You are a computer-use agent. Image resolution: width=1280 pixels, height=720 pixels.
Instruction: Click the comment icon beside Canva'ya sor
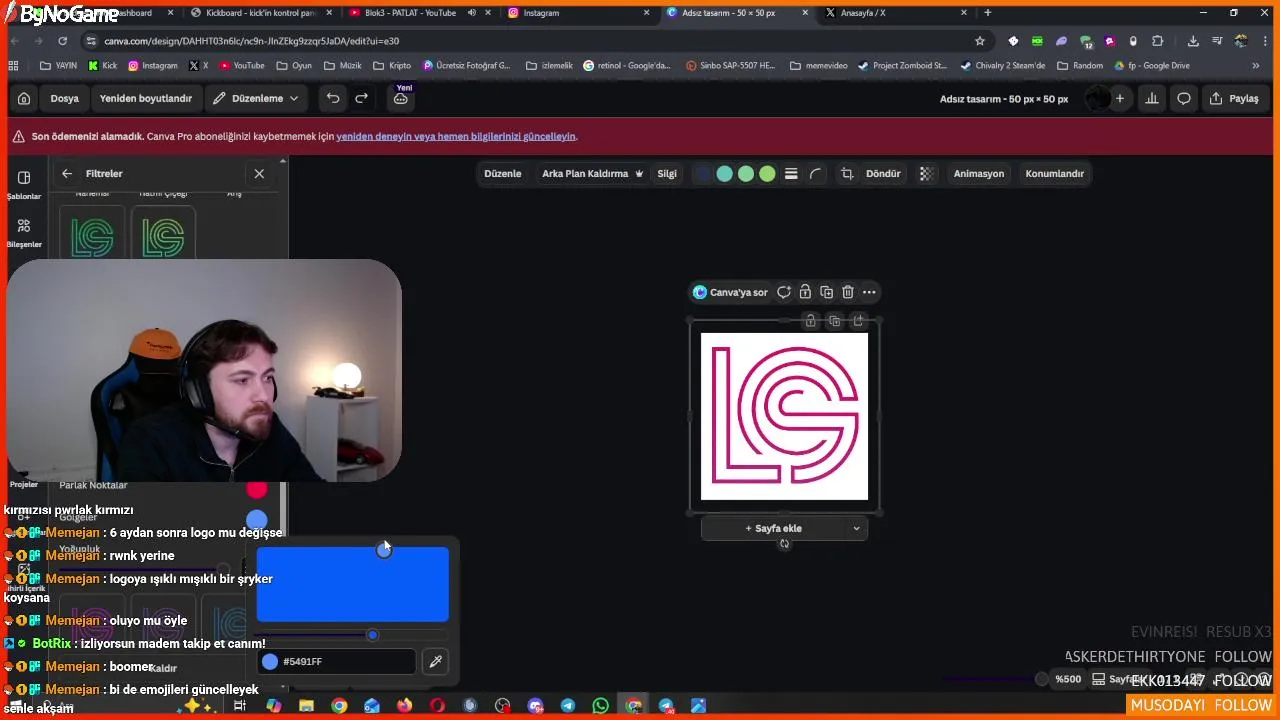pos(784,292)
